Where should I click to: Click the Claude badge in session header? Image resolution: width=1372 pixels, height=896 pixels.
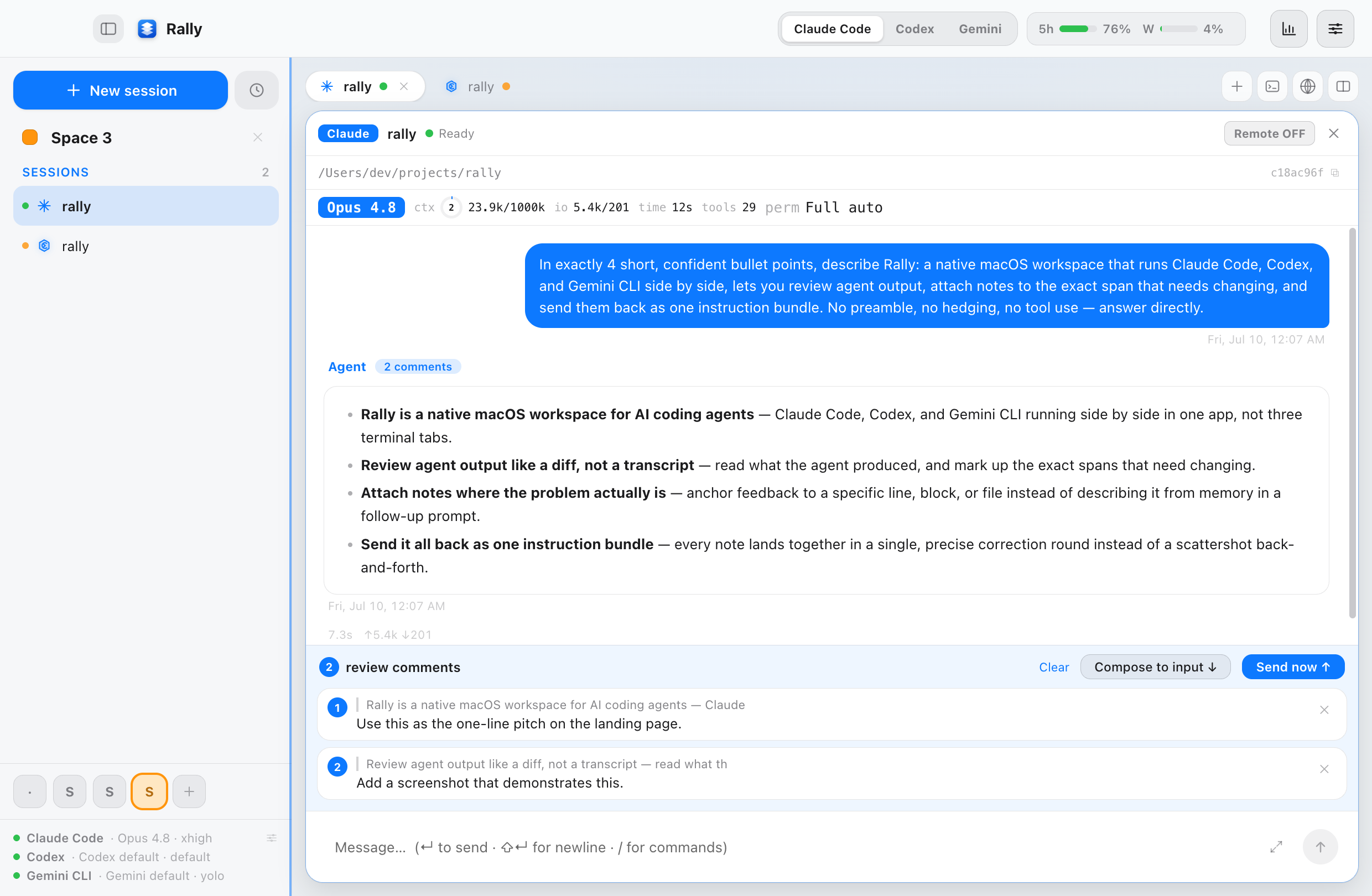pos(347,133)
